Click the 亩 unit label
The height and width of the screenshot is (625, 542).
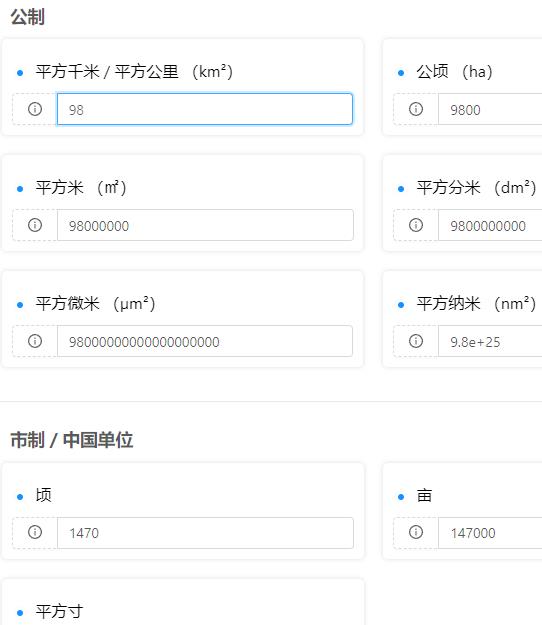click(424, 495)
